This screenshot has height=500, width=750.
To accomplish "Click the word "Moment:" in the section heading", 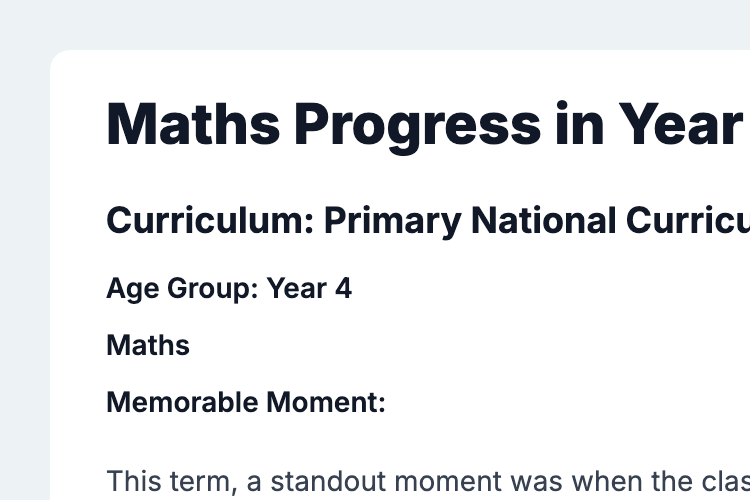I will 326,402.
